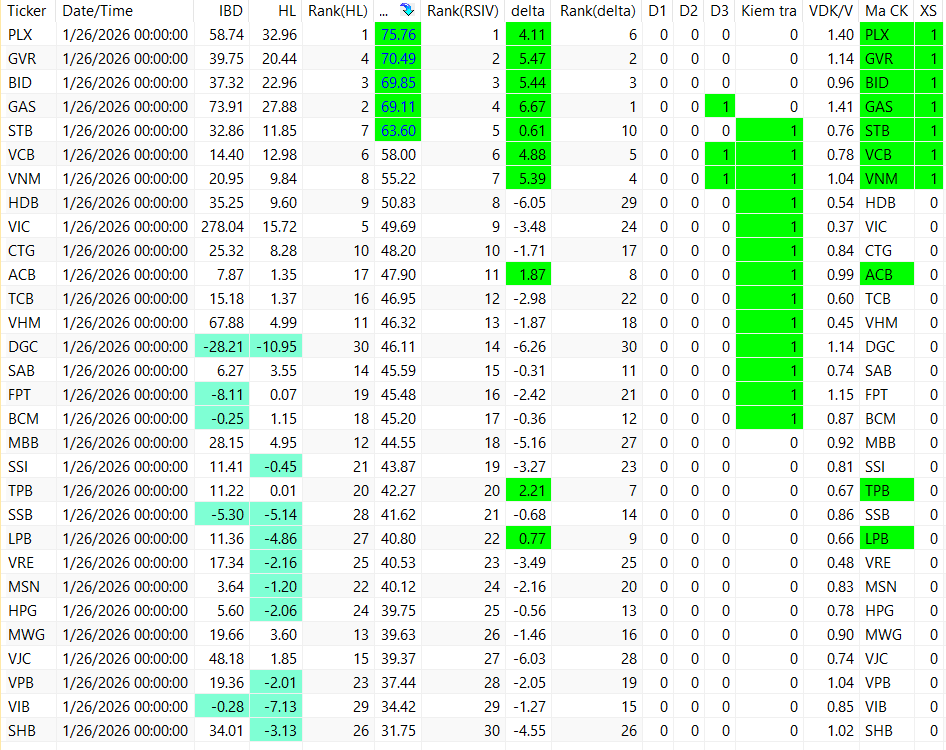The image size is (946, 750).
Task: Click the green ACB cell in Ma CK
Action: tap(887, 275)
